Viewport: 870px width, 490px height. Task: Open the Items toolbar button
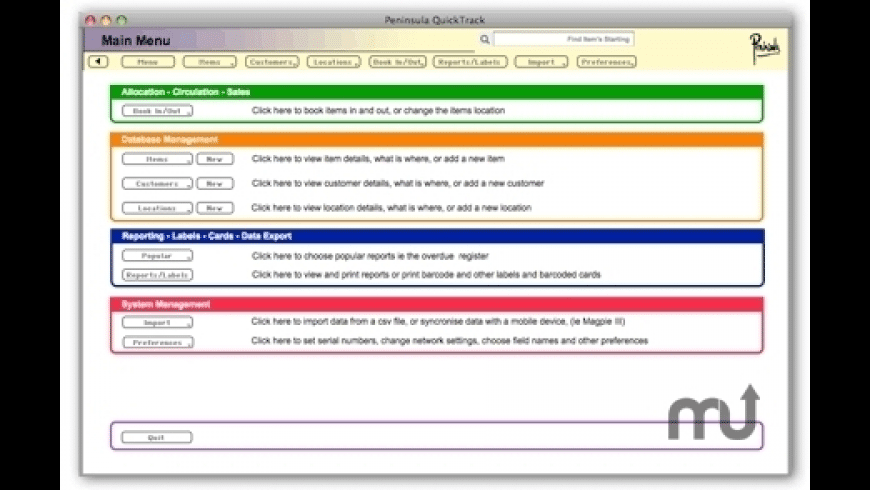[x=210, y=62]
